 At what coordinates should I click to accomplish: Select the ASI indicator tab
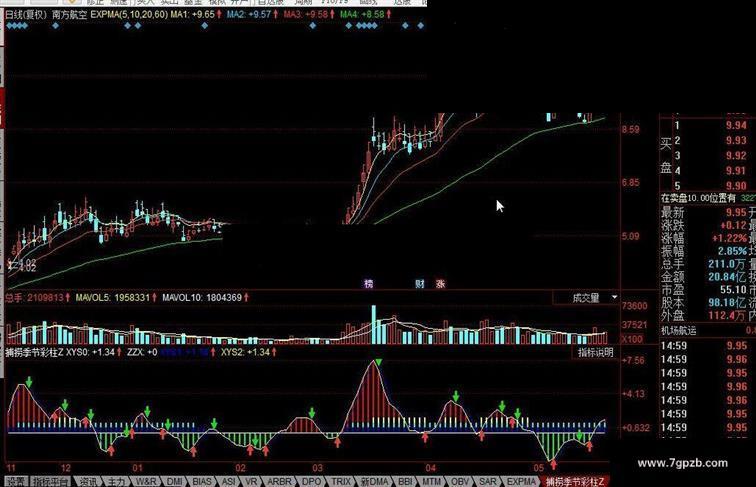click(x=229, y=481)
